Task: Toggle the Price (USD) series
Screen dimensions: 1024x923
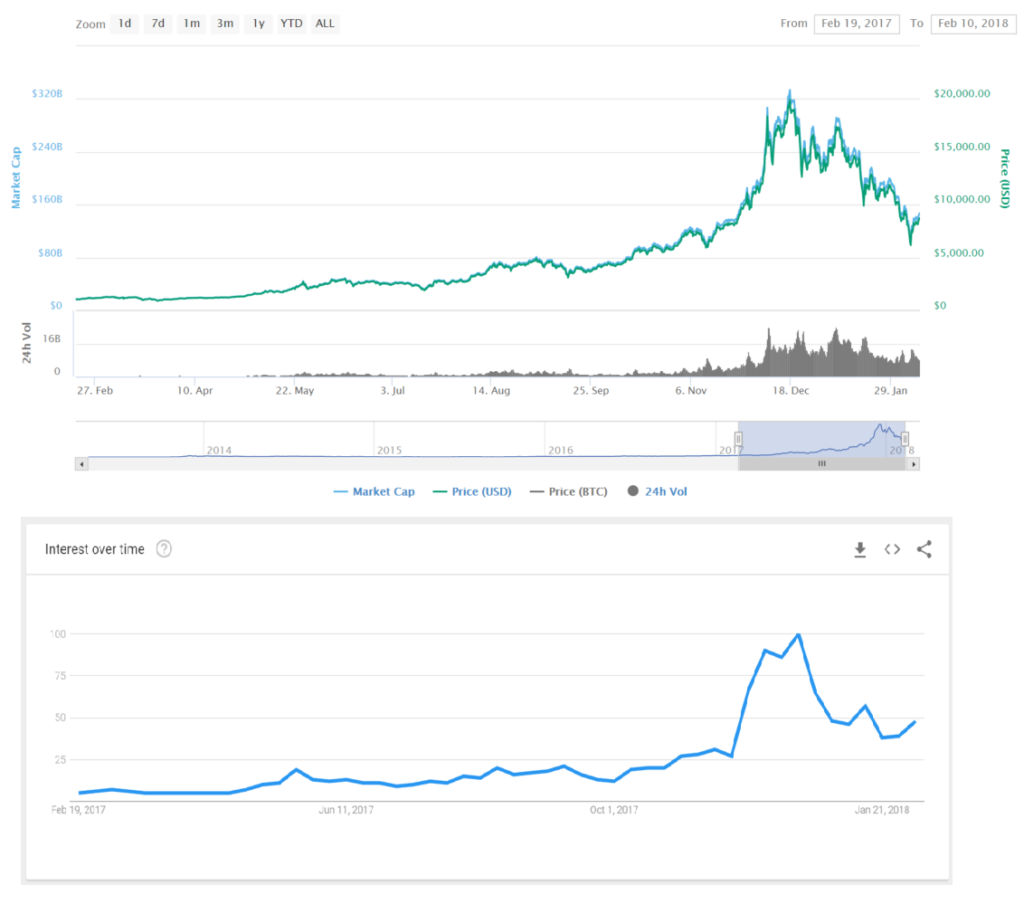Action: coord(472,492)
